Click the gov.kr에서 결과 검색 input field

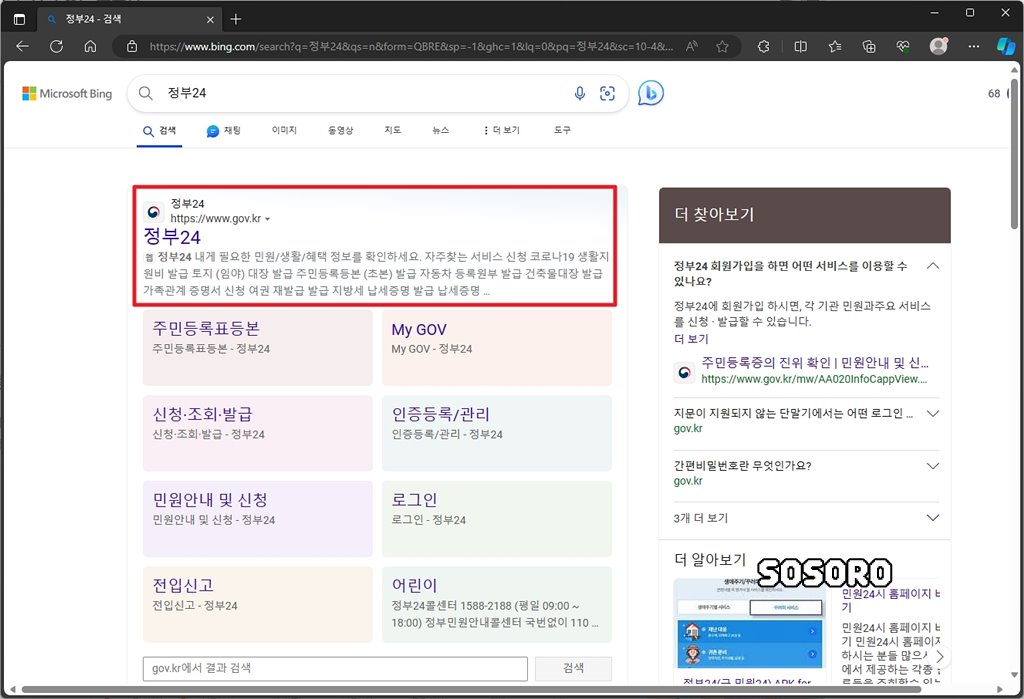pos(335,668)
